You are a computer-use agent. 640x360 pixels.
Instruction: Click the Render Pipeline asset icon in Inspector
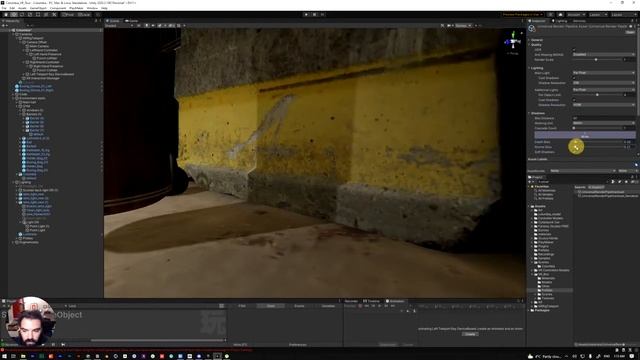pos(532,28)
